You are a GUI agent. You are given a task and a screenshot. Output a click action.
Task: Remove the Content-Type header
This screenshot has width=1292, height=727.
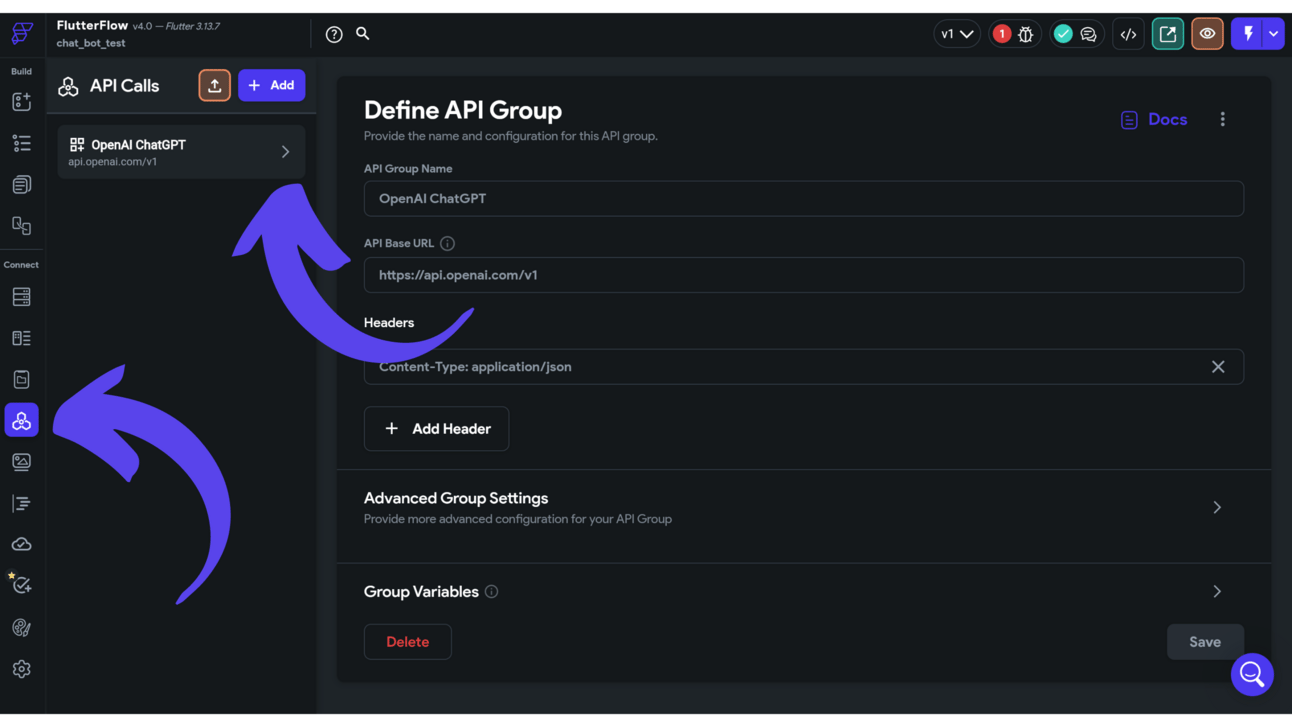[1218, 367]
